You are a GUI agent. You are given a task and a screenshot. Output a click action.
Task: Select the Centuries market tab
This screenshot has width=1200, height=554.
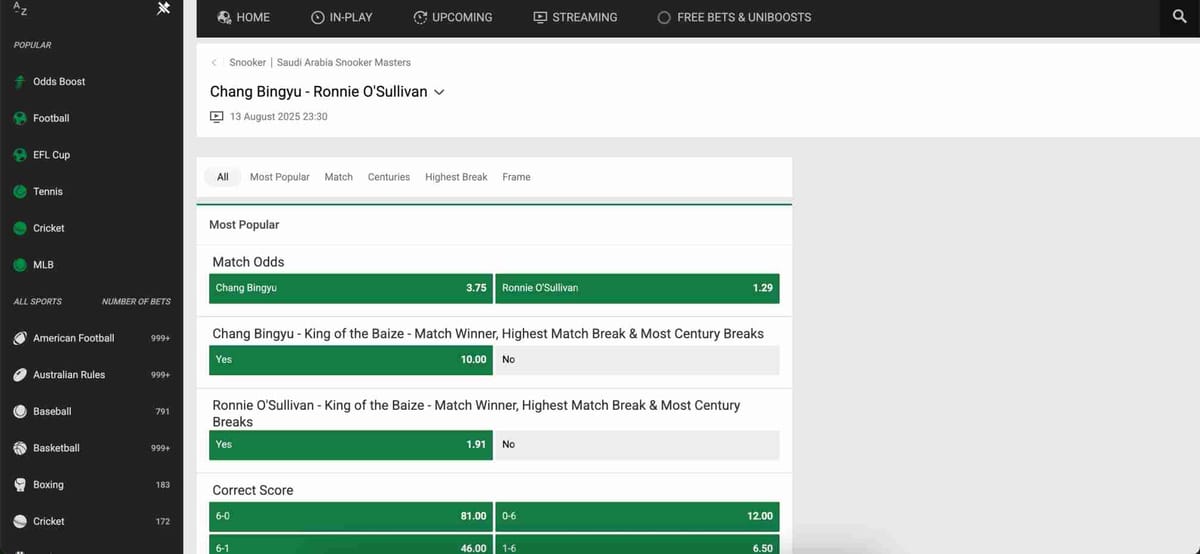click(389, 177)
